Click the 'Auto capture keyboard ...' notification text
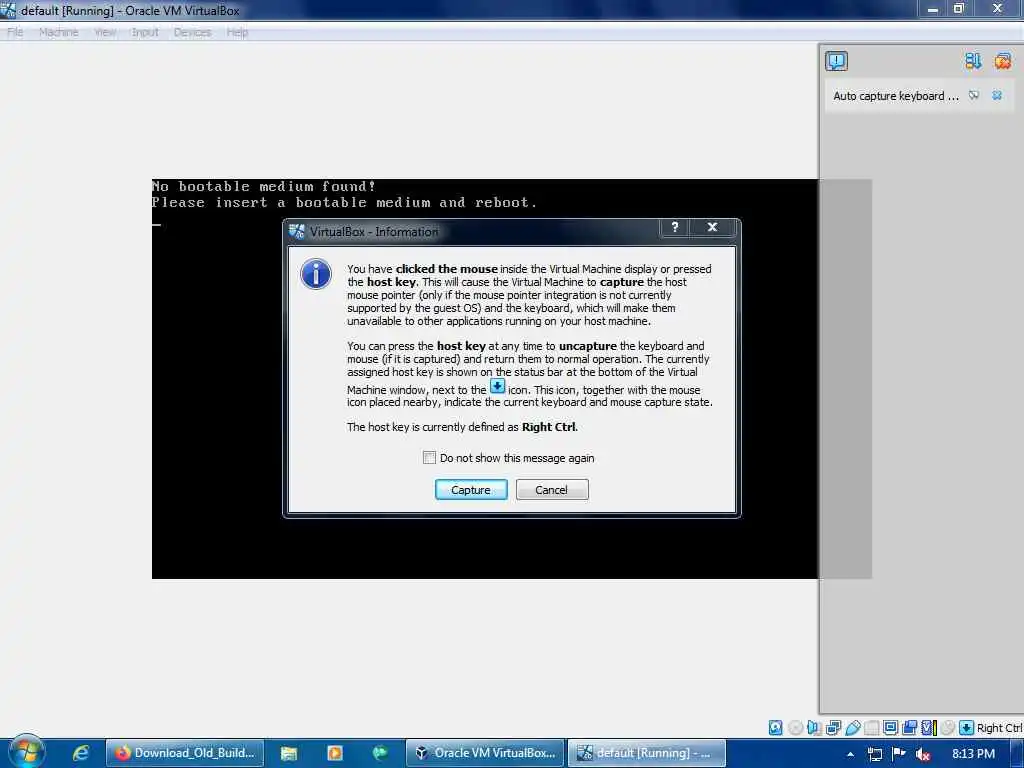Viewport: 1024px width, 768px height. pos(896,96)
